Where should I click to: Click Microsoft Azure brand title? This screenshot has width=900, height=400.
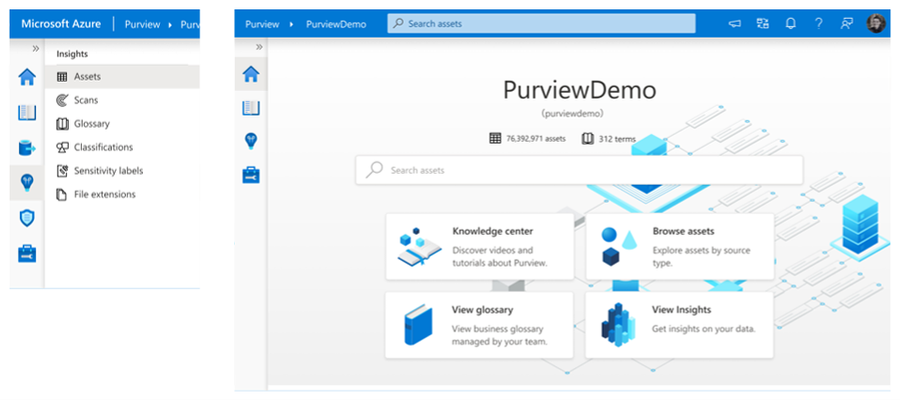61,24
